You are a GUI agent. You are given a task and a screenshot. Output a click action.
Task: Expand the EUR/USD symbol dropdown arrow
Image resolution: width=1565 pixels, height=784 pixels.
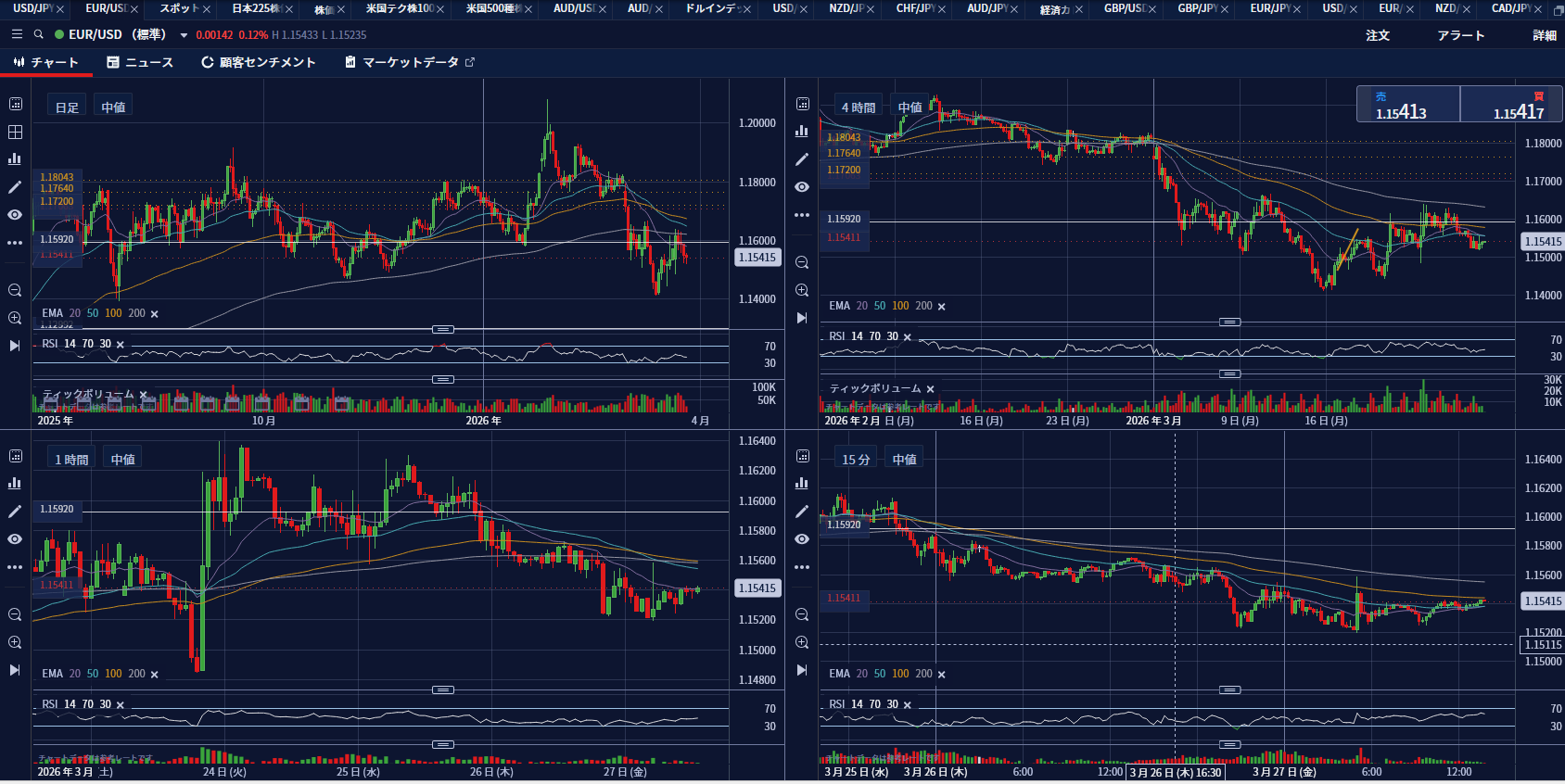[184, 35]
